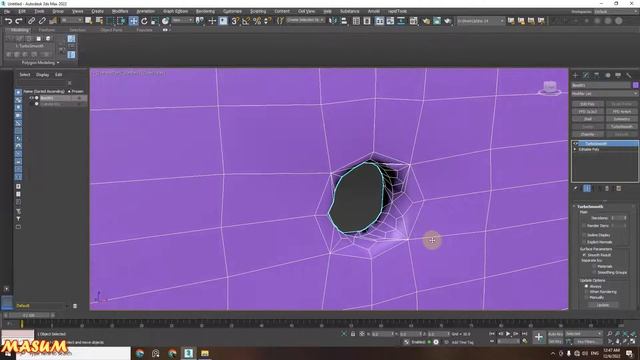This screenshot has width=640, height=360.
Task: Switch to the Freeform ribbon tab
Action: 46,30
